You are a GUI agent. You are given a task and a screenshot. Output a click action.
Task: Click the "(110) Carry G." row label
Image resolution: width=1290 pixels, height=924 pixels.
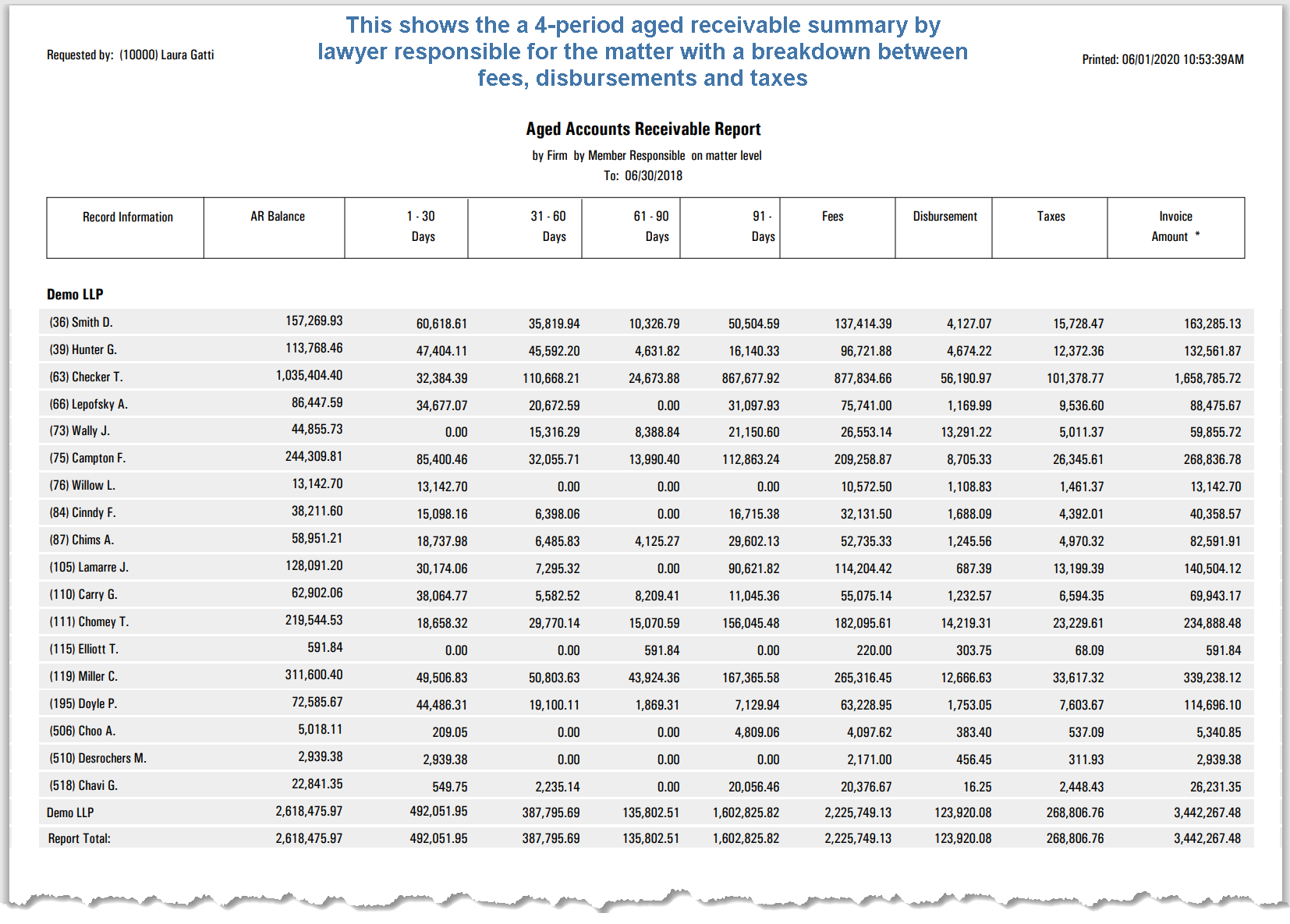pyautogui.click(x=83, y=594)
